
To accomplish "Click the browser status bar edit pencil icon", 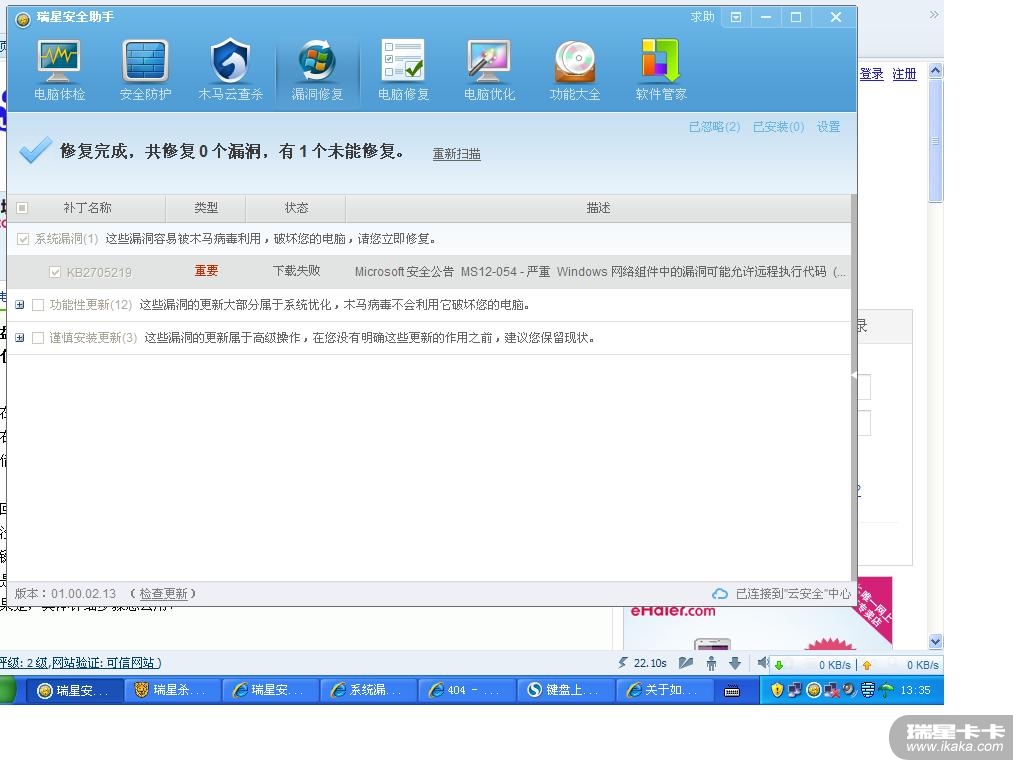I will 685,663.
